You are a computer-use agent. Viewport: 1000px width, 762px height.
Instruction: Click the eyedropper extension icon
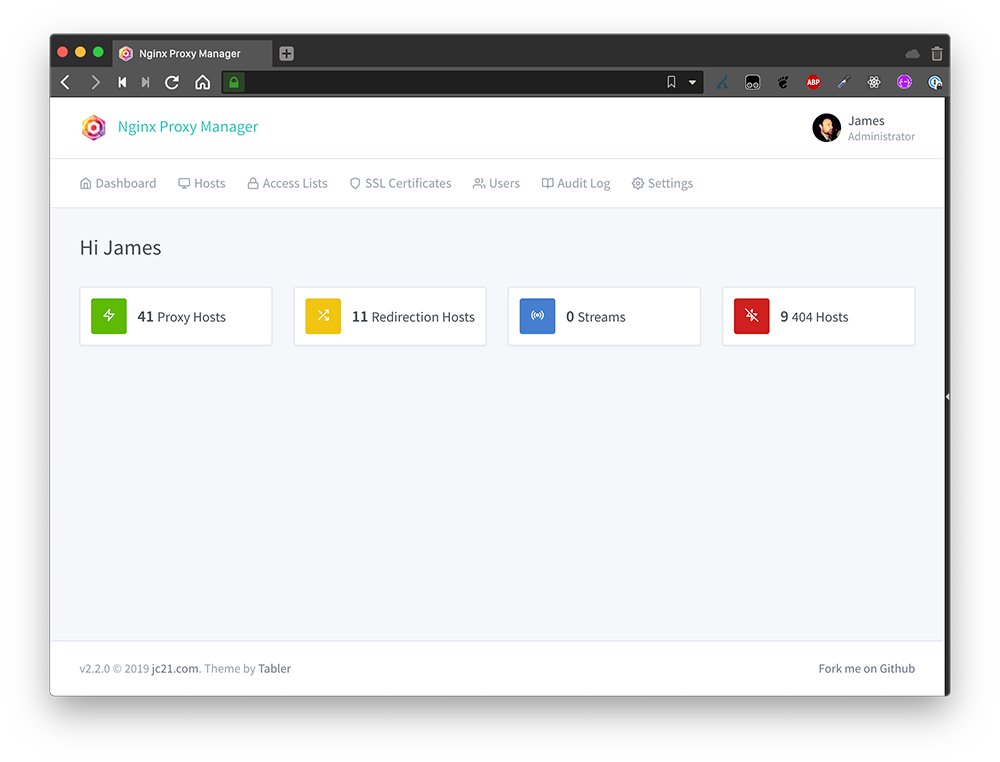coord(844,82)
